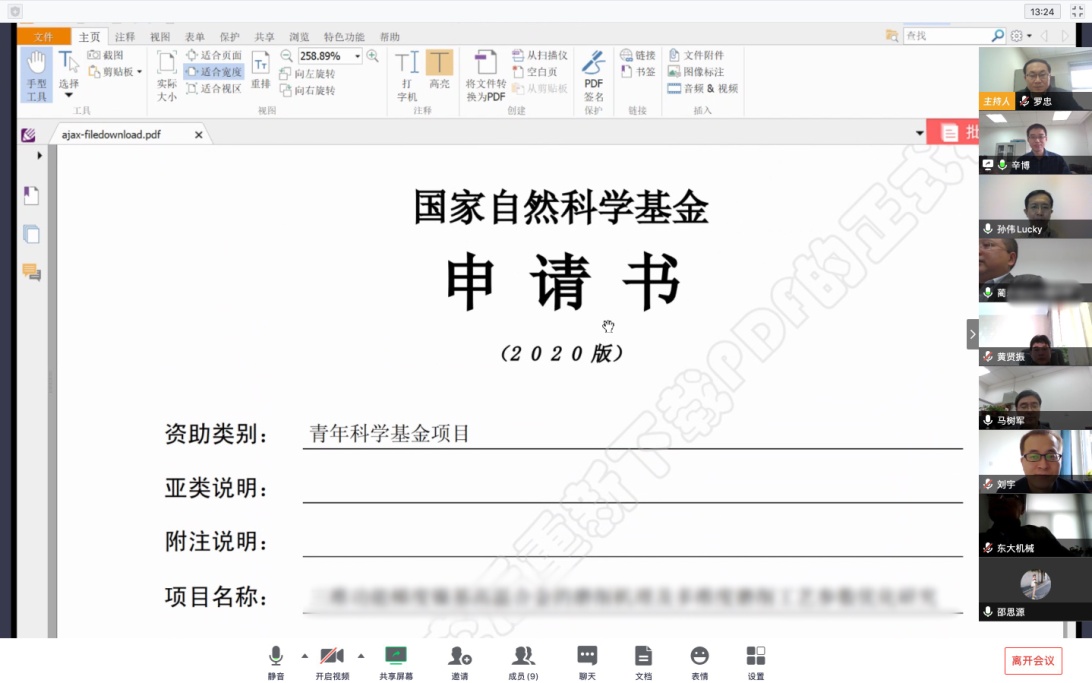
Task: Open the File (文件) menu
Action: click(43, 37)
